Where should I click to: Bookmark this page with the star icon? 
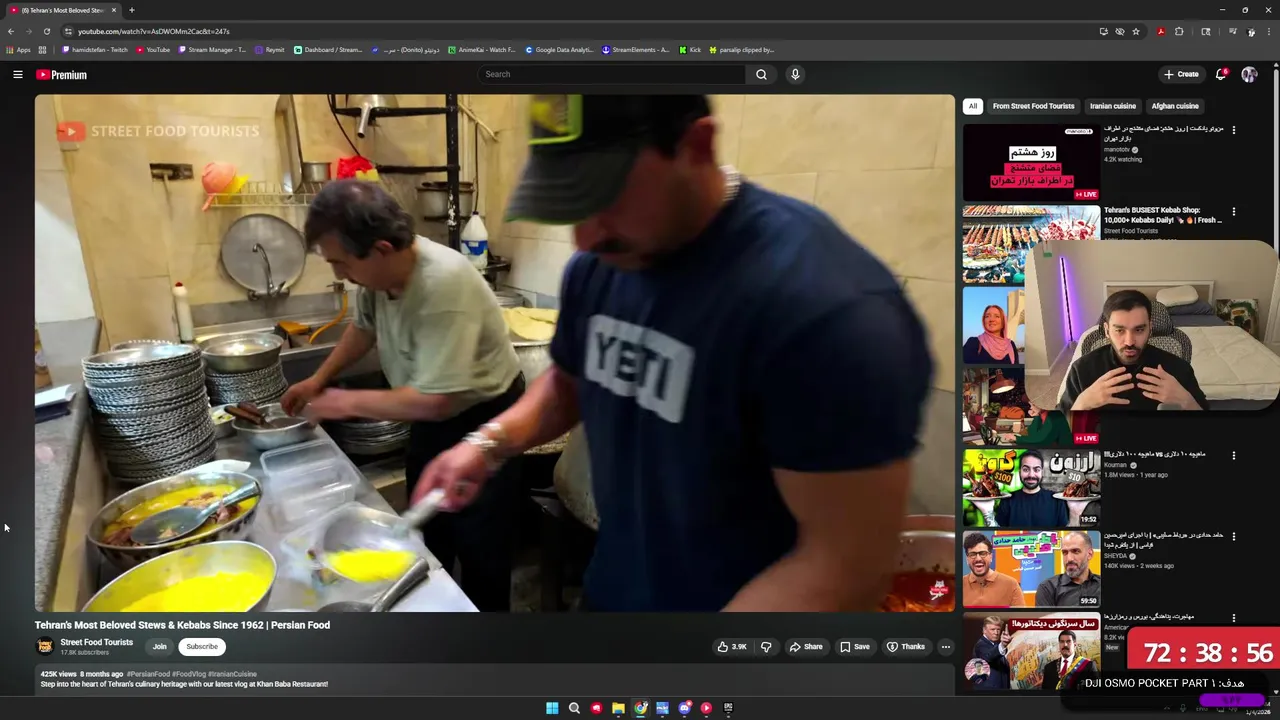[1136, 31]
